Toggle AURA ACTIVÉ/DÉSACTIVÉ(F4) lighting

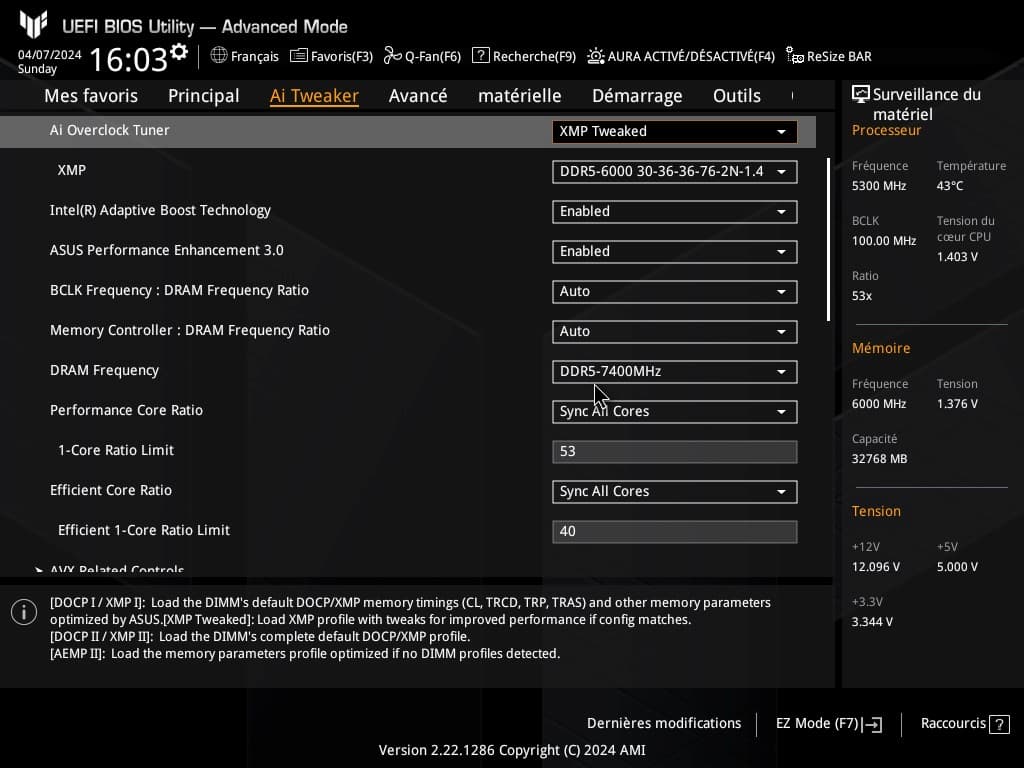(680, 56)
